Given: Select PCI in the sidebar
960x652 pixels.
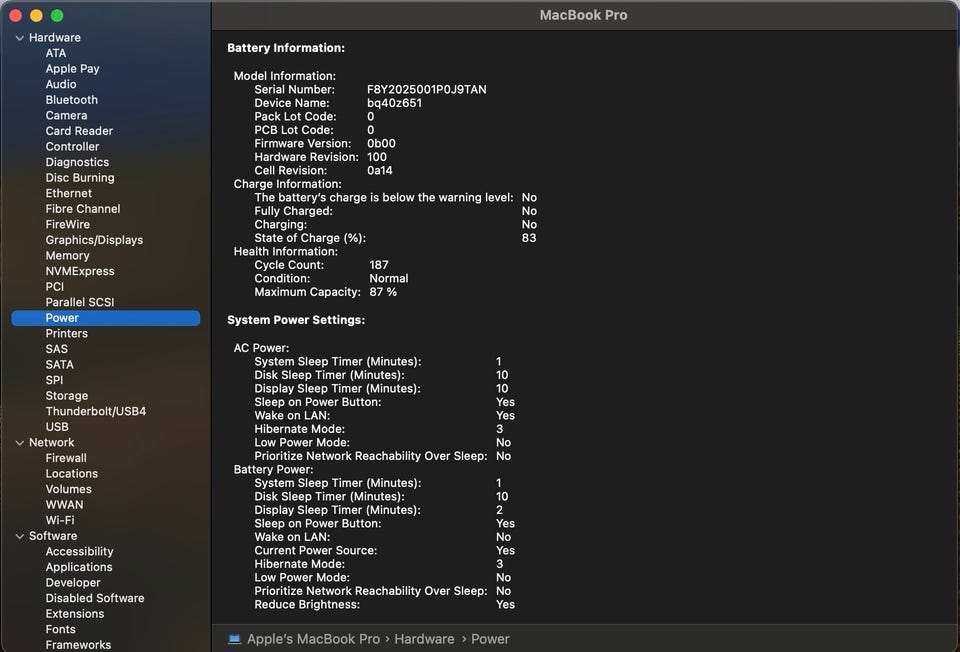Looking at the screenshot, I should click(54, 287).
